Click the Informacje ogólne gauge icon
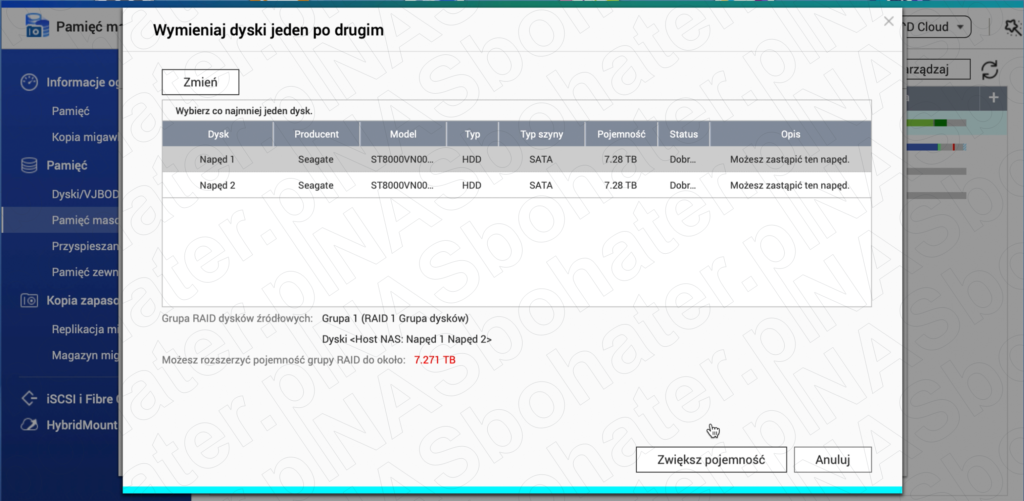Screen dimensions: 1024x501 [28, 83]
